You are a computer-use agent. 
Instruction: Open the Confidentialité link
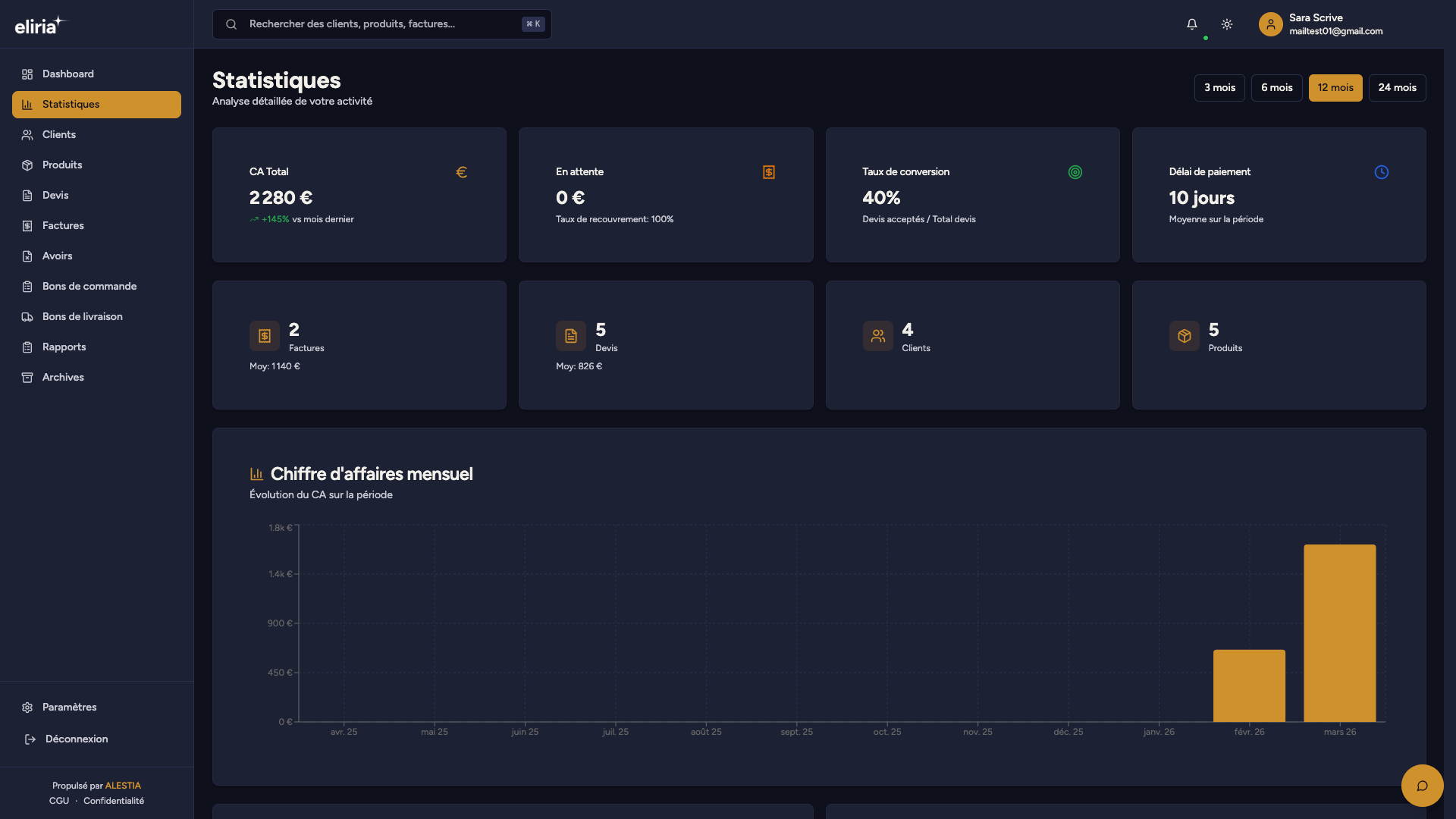point(114,802)
